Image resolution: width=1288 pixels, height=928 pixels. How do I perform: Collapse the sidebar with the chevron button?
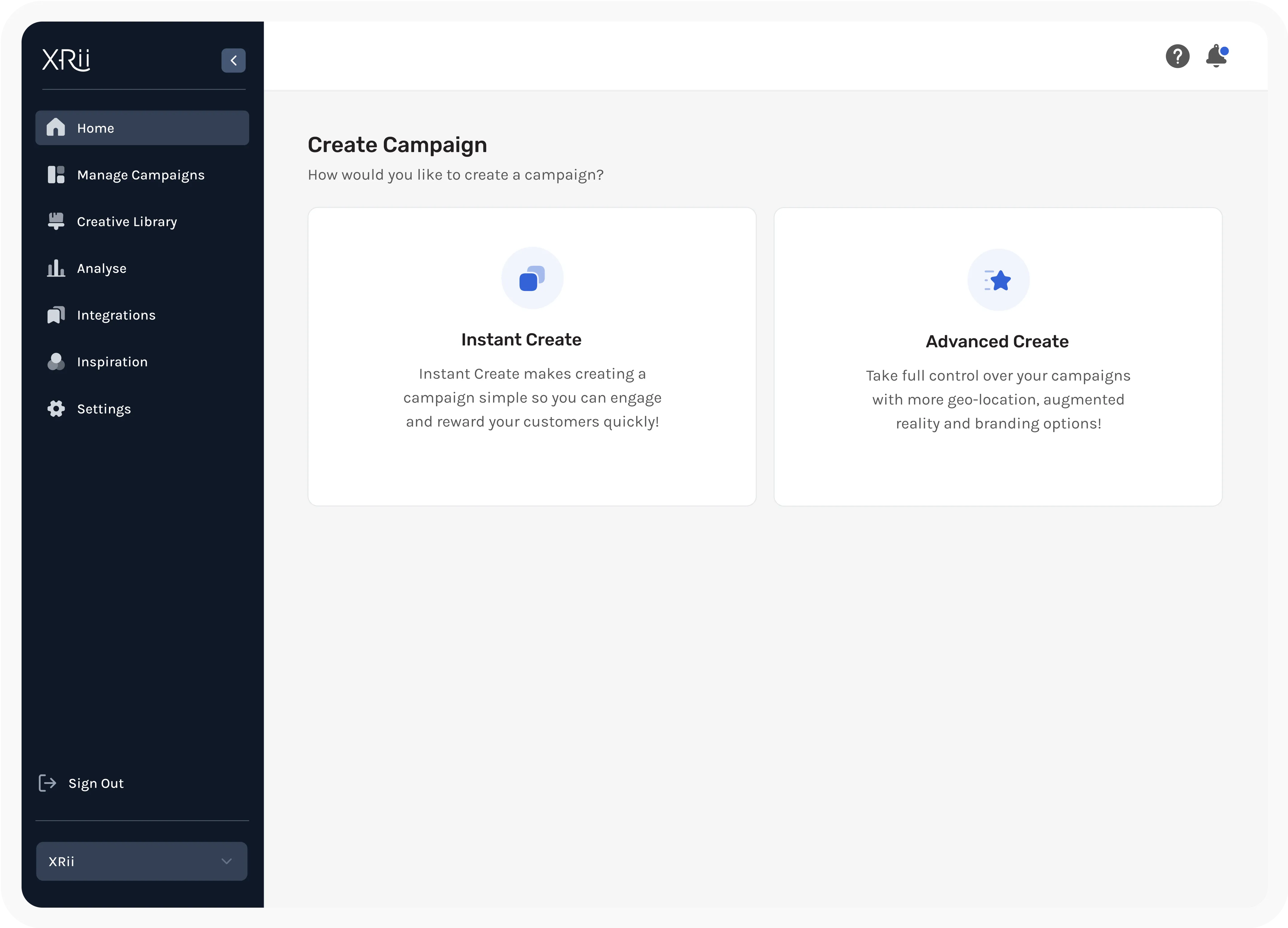pyautogui.click(x=234, y=60)
